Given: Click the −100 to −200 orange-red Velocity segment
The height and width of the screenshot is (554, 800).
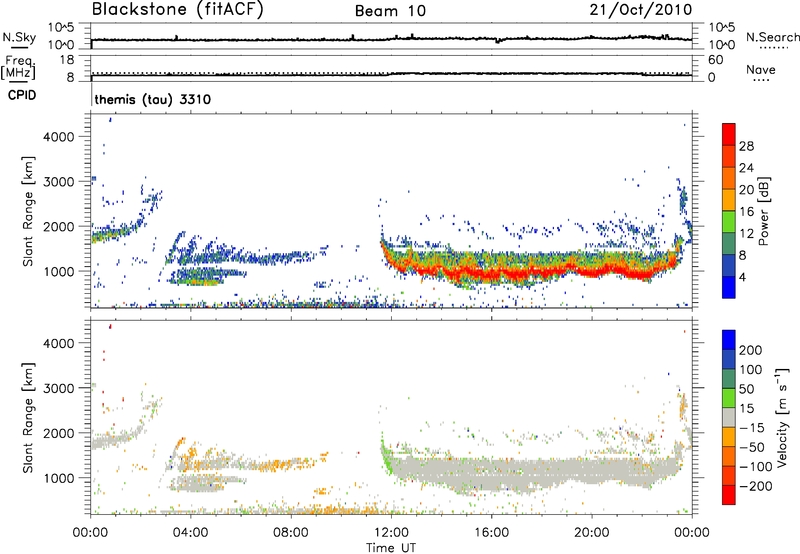Looking at the screenshot, I should [x=729, y=475].
